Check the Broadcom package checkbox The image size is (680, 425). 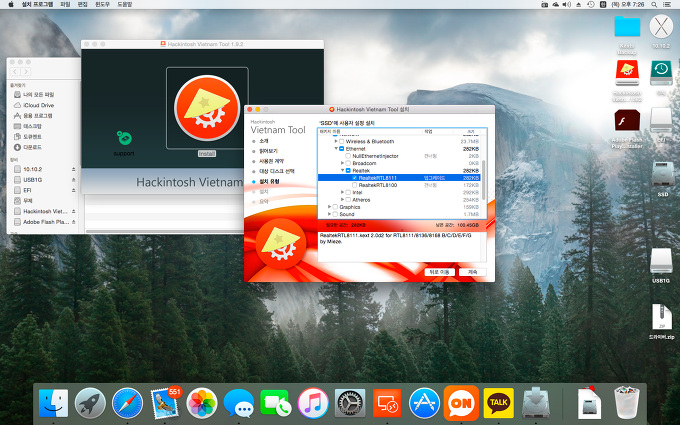[x=348, y=163]
